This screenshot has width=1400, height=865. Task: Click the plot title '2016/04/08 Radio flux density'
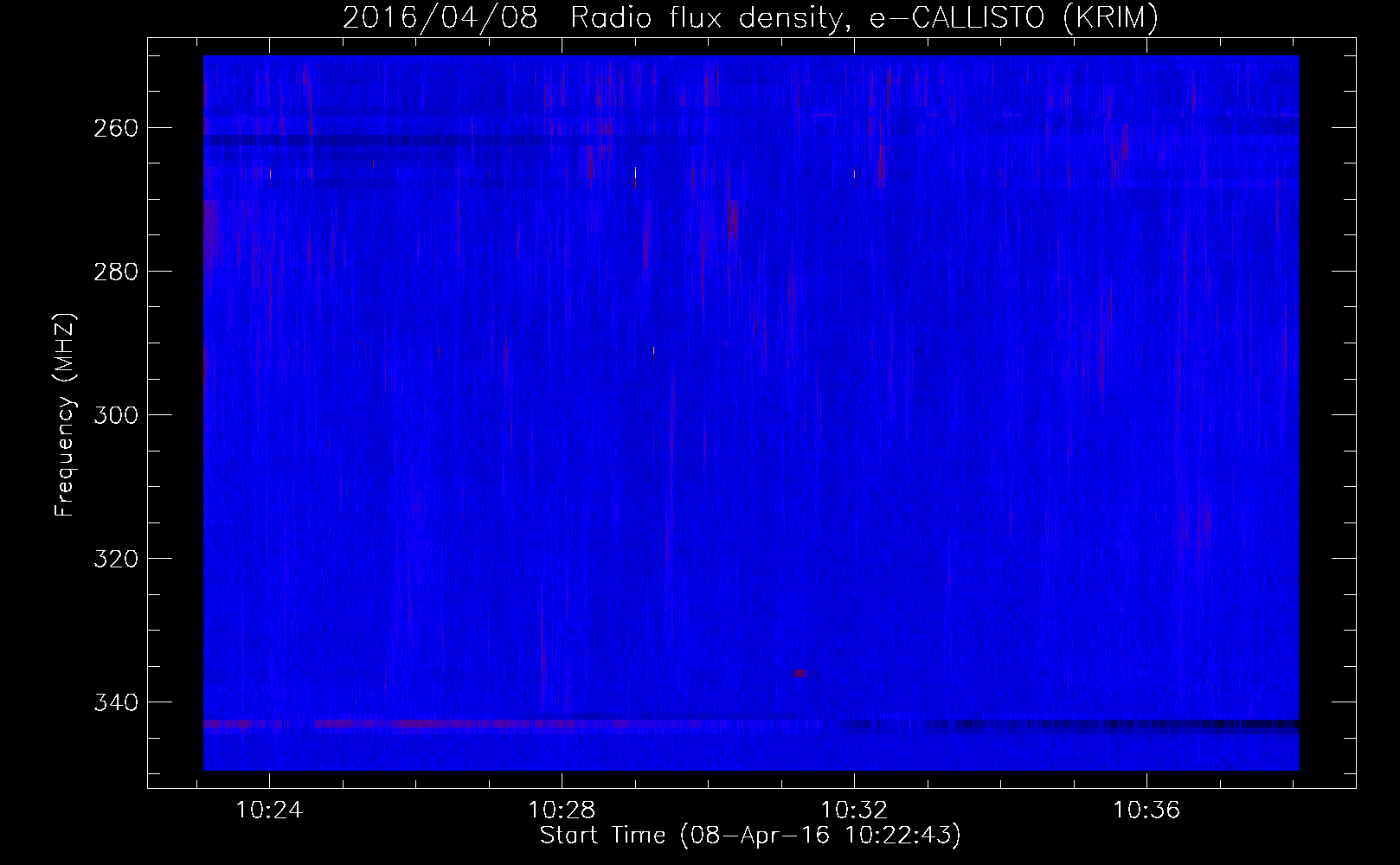tap(750, 17)
